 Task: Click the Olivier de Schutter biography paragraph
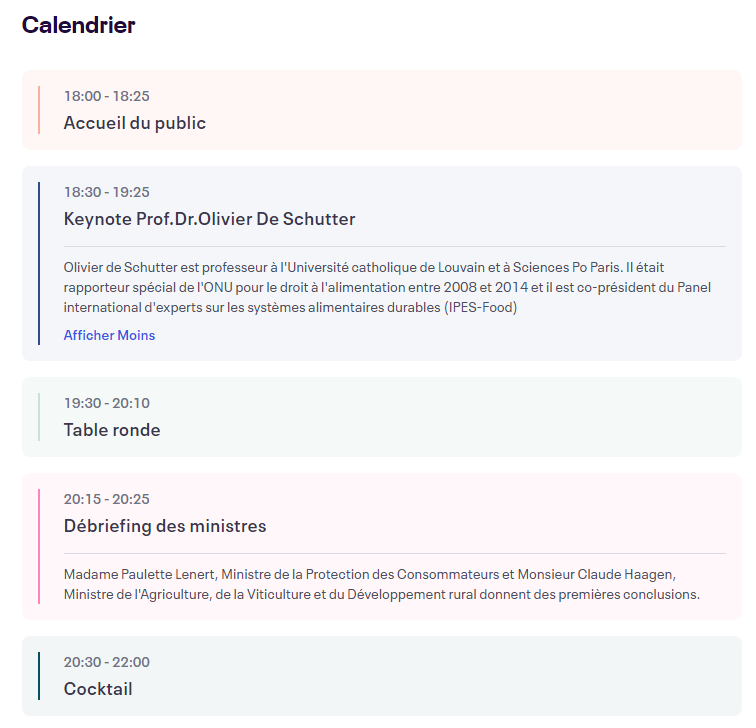coord(387,287)
